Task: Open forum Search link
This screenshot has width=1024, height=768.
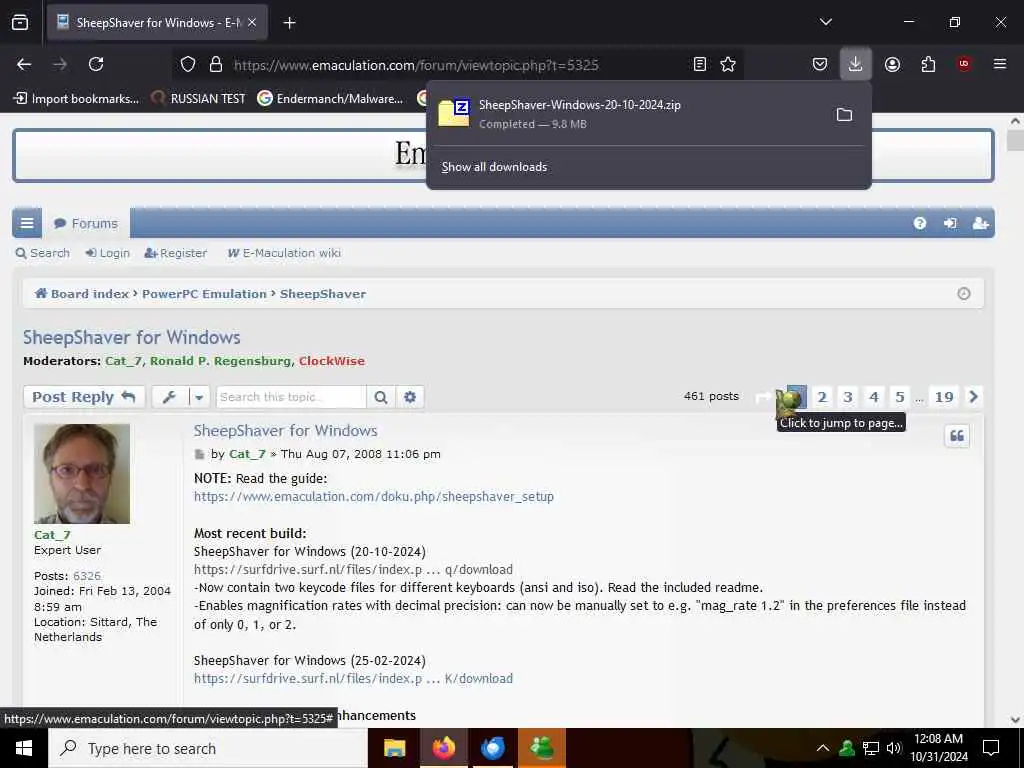Action: [42, 253]
